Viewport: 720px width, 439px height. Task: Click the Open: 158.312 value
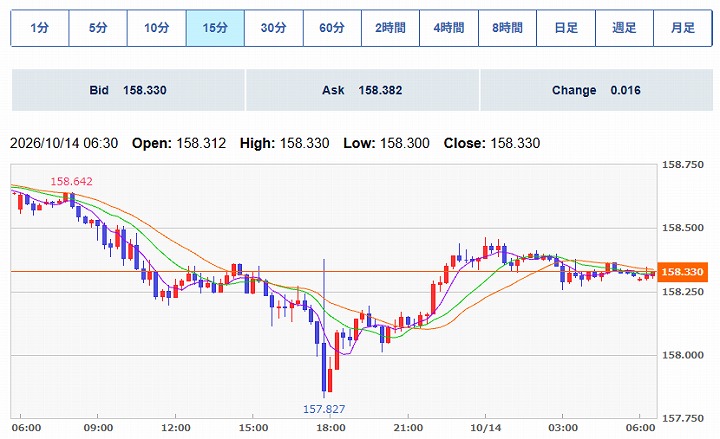pyautogui.click(x=179, y=143)
